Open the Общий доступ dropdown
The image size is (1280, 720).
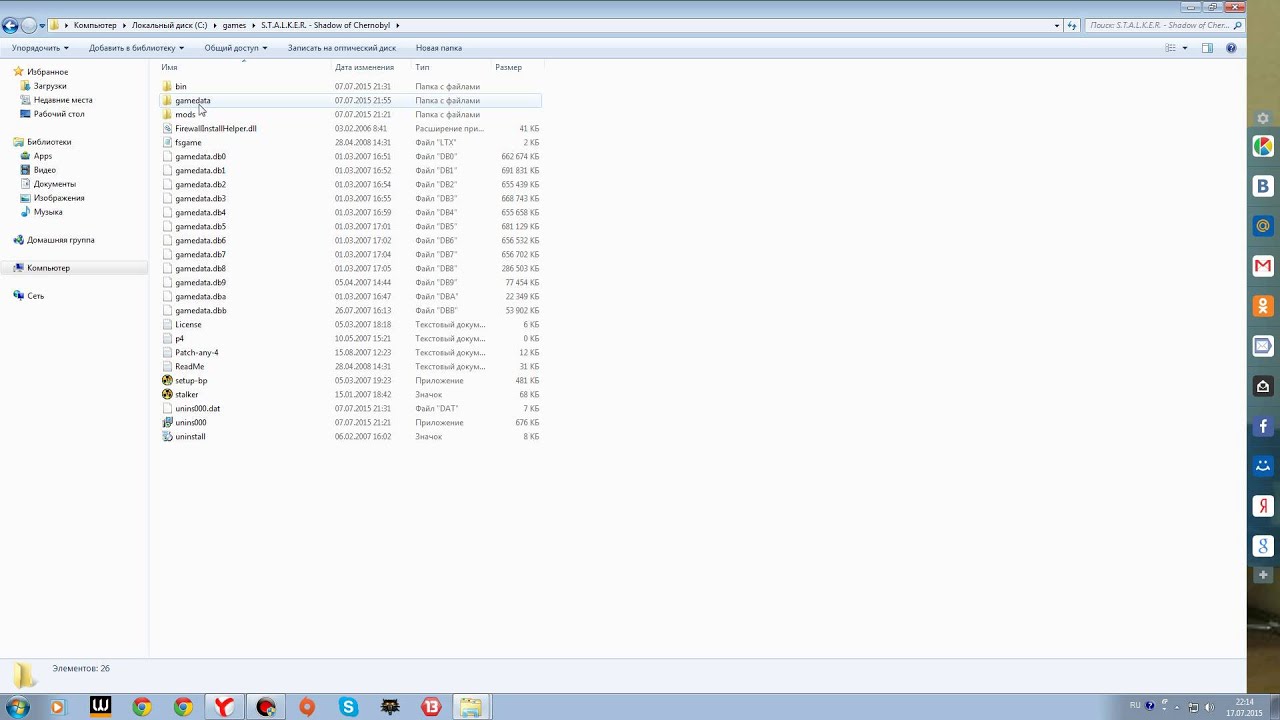point(236,48)
